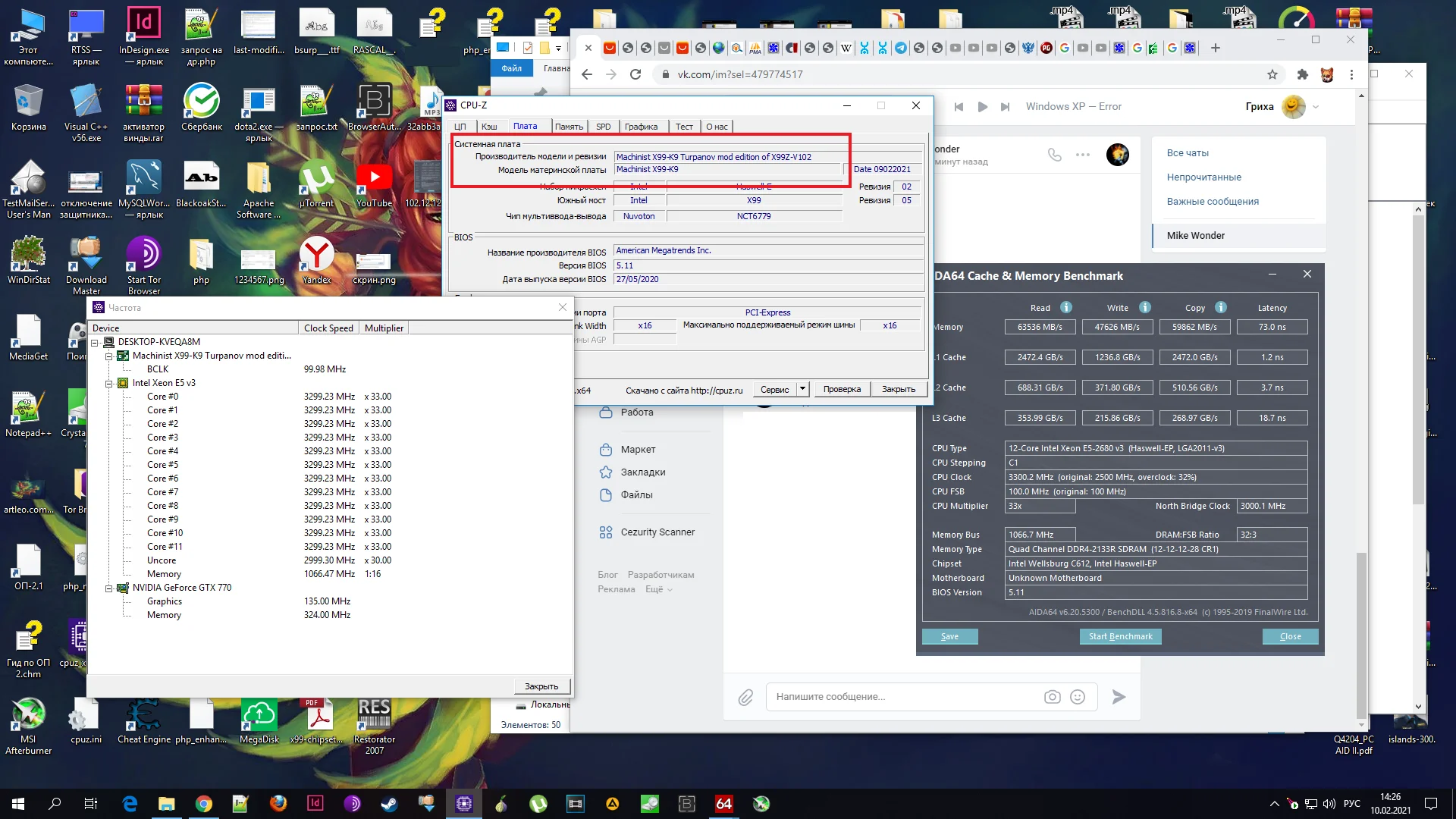This screenshot has width=1456, height=819.
Task: Click the attach file paperclip icon
Action: [745, 697]
